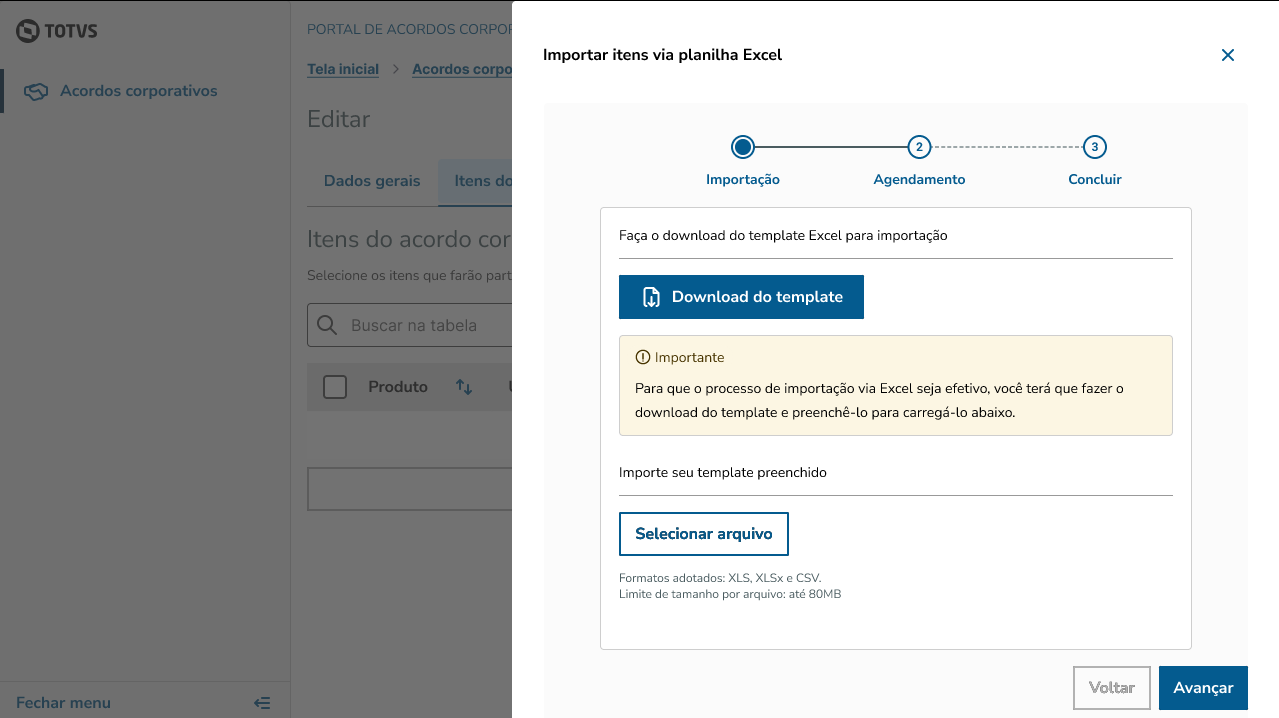The image size is (1279, 718).
Task: Close the Excel import dialog
Action: pos(1228,55)
